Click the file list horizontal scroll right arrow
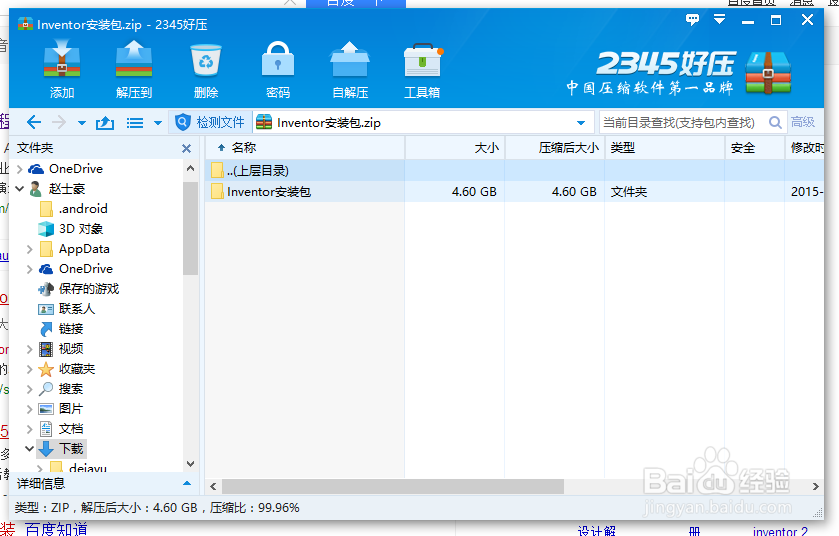The image size is (839, 536). 815,486
